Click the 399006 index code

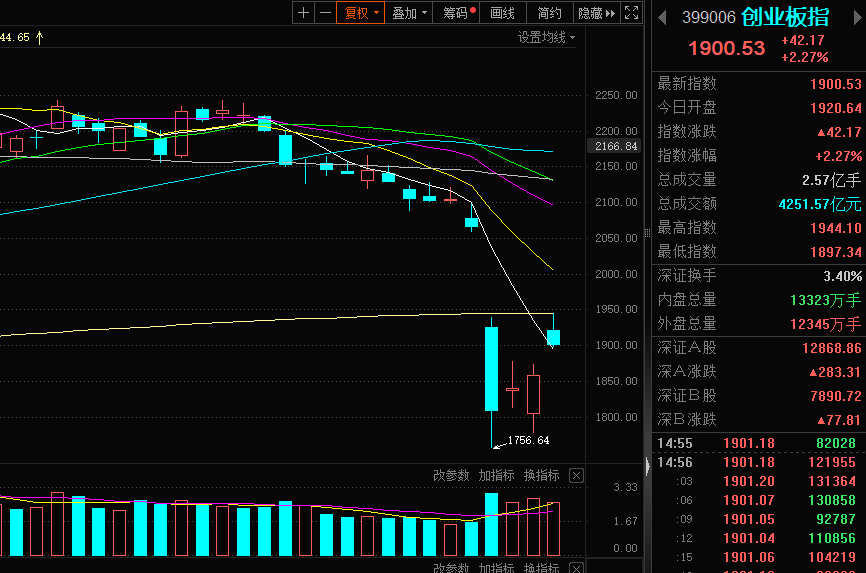pyautogui.click(x=709, y=18)
